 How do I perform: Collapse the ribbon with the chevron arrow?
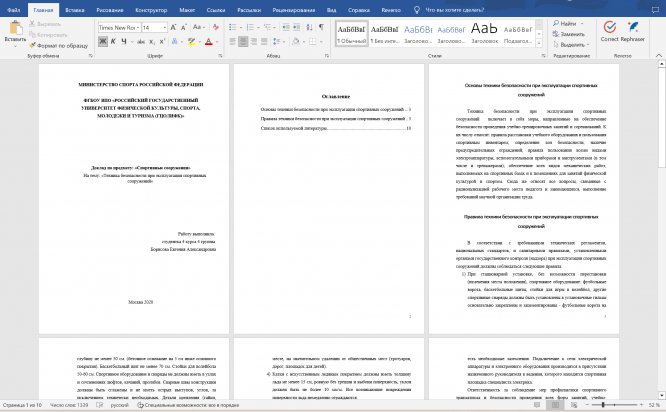click(x=659, y=56)
